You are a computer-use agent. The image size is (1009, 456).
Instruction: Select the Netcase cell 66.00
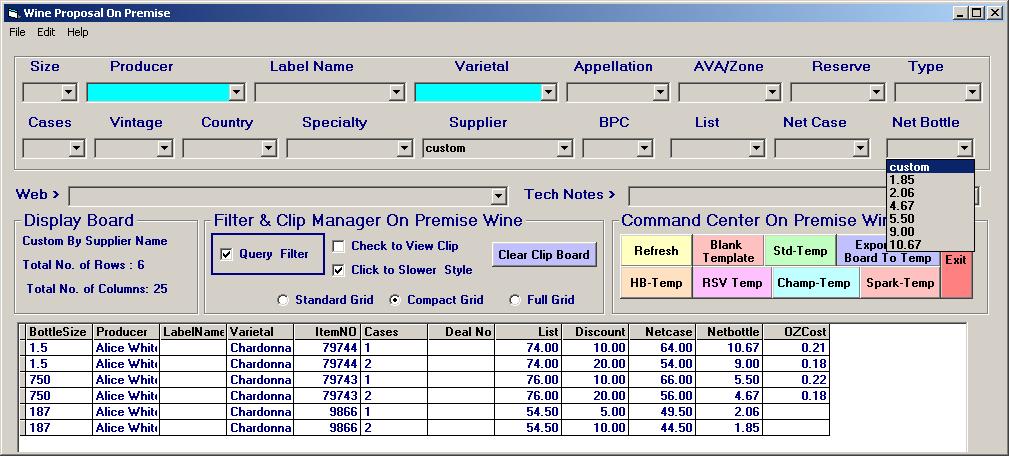click(662, 380)
